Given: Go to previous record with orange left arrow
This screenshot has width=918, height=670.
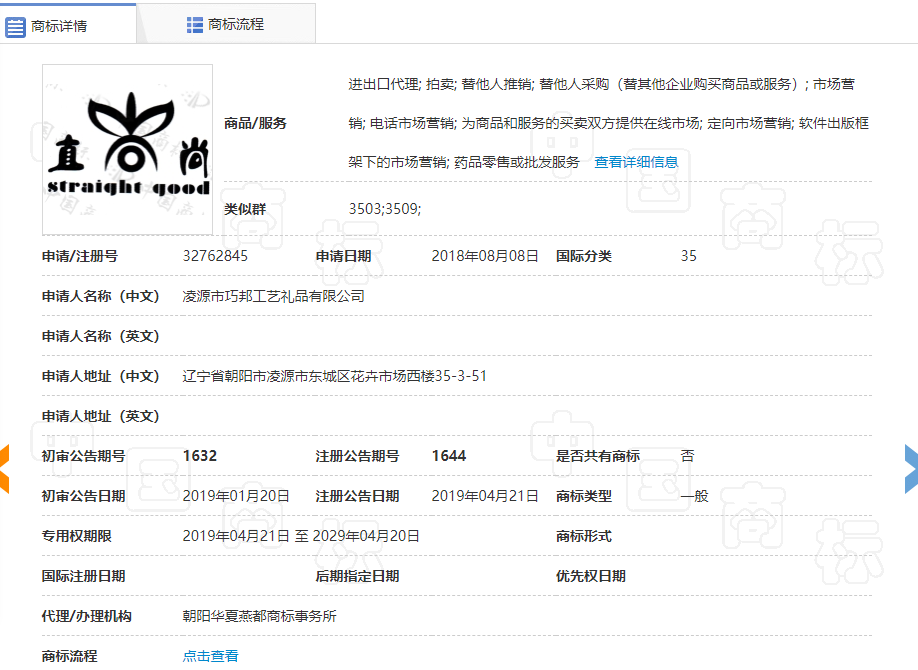Looking at the screenshot, I should coord(5,469).
